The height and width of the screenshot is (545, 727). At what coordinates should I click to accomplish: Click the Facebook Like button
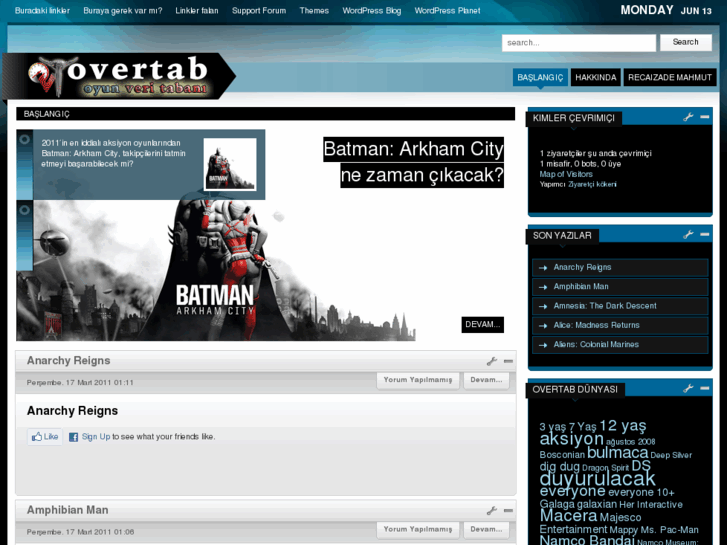coord(45,436)
